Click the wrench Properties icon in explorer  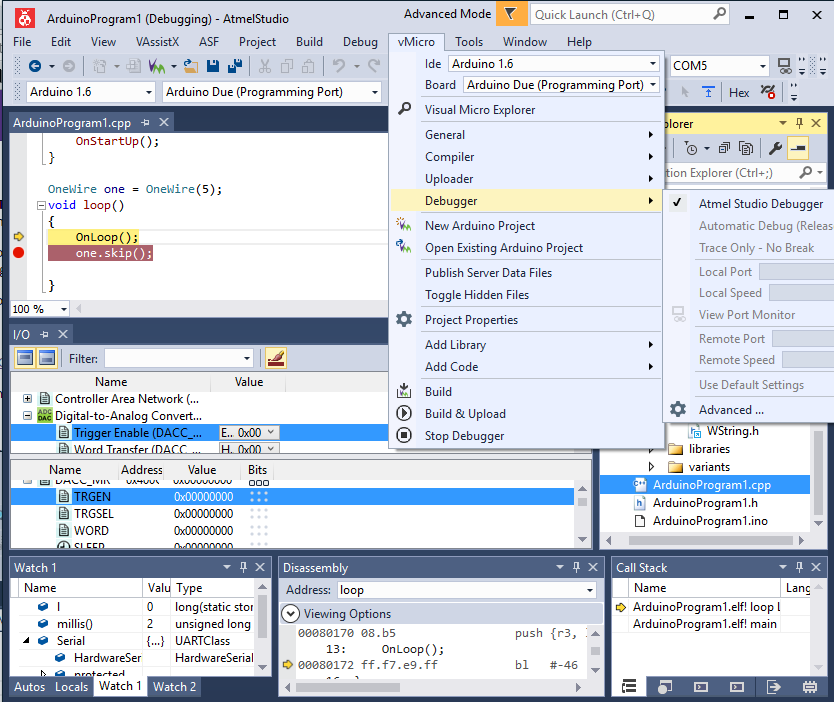pyautogui.click(x=775, y=148)
